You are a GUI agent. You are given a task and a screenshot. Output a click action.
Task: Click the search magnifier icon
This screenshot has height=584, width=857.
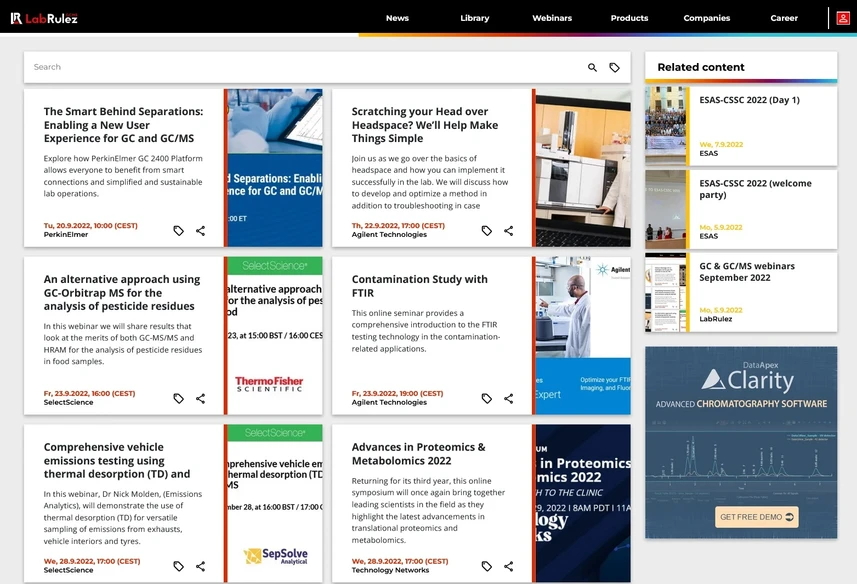tap(592, 67)
